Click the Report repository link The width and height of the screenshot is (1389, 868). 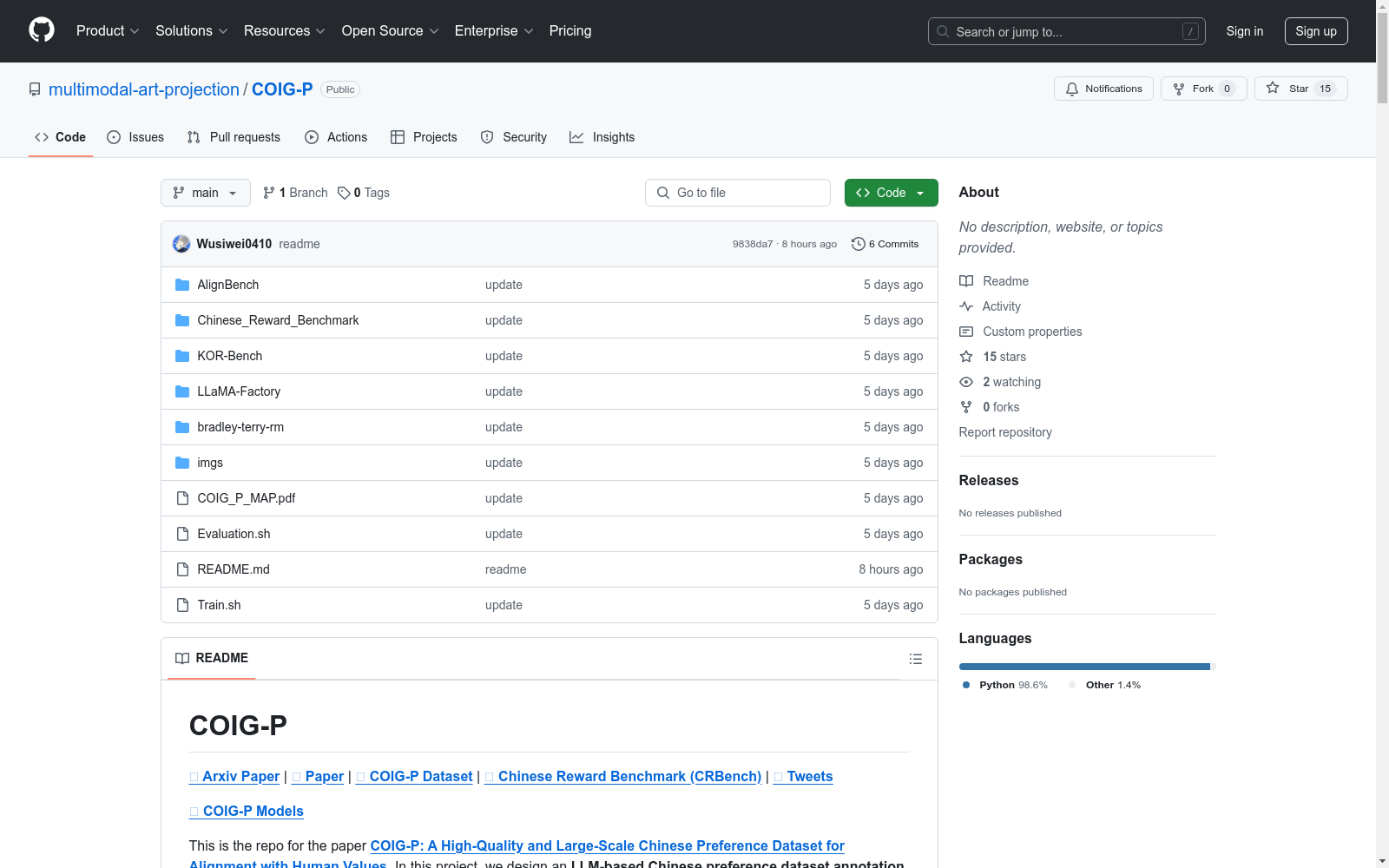click(1005, 432)
